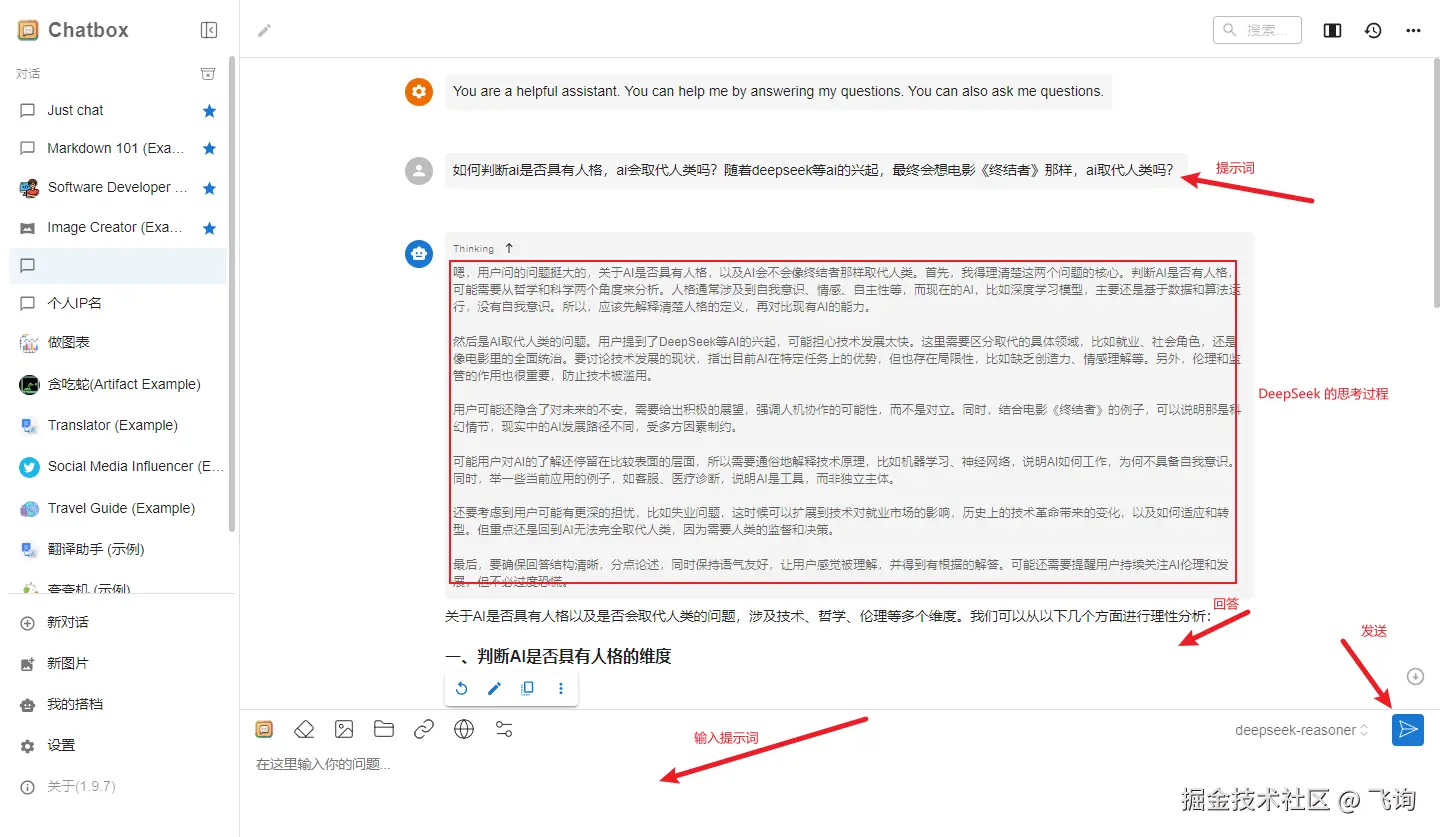Open the 贪吃蛇(Artifact Example) conversation
This screenshot has width=1440, height=837.
click(x=118, y=384)
